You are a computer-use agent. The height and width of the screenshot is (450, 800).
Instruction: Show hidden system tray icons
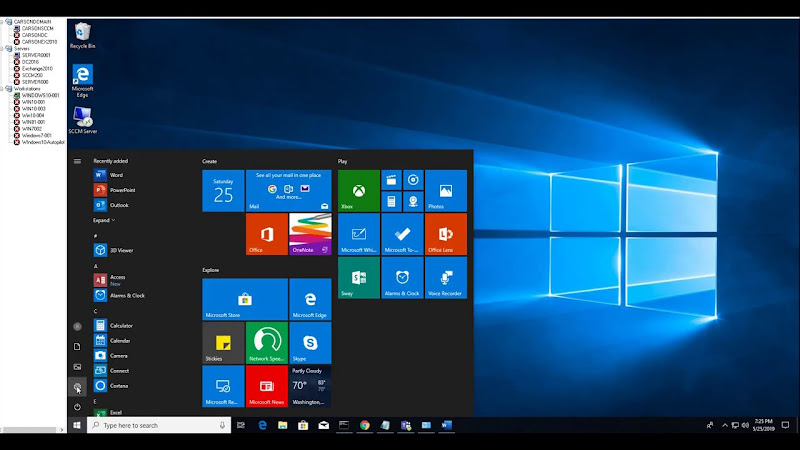(724, 425)
